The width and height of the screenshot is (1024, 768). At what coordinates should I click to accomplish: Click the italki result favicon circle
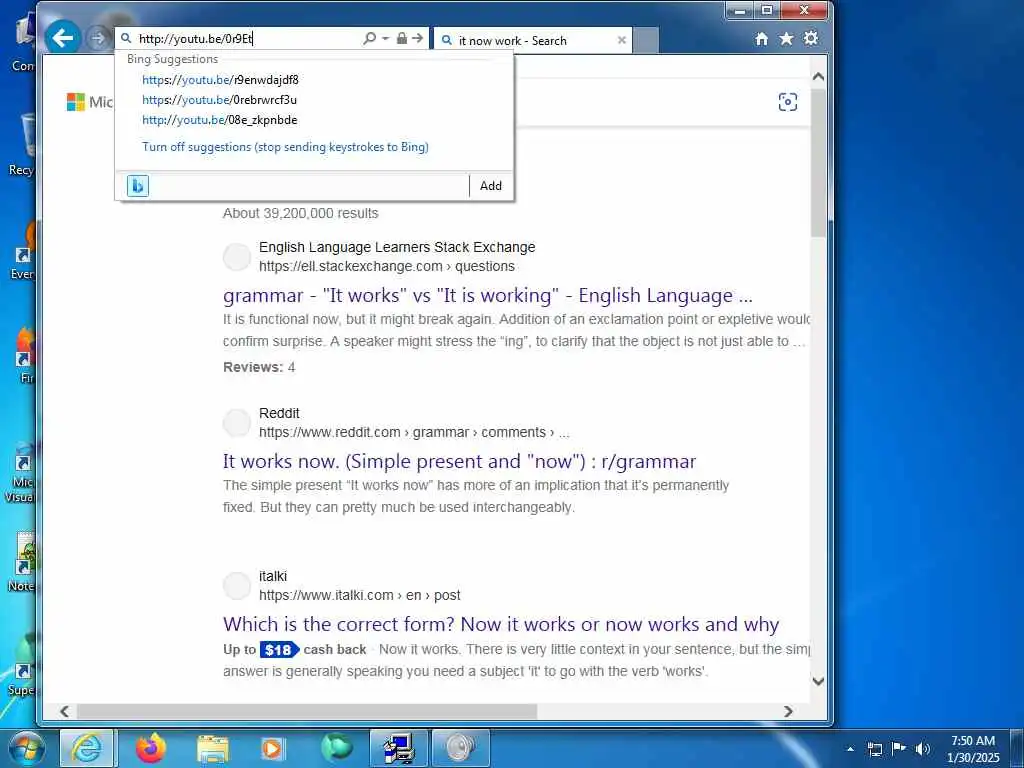click(236, 586)
